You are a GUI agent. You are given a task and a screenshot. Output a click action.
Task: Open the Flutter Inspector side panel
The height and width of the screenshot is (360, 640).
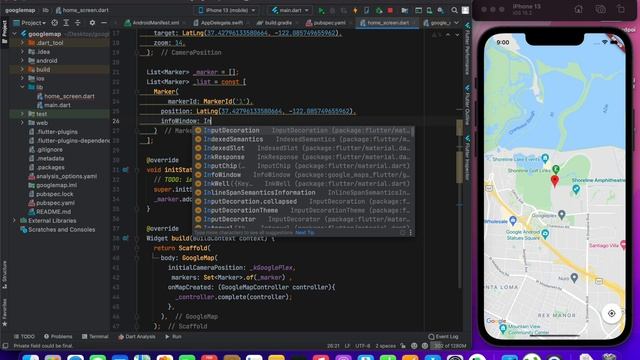tap(468, 158)
